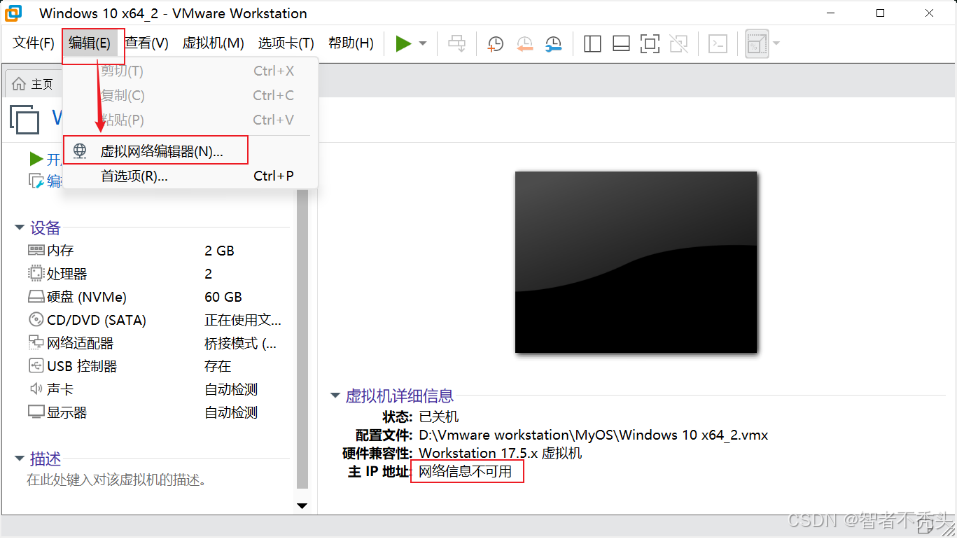957x538 pixels.
Task: Click the VM title stacked-window icon
Action: click(24, 119)
